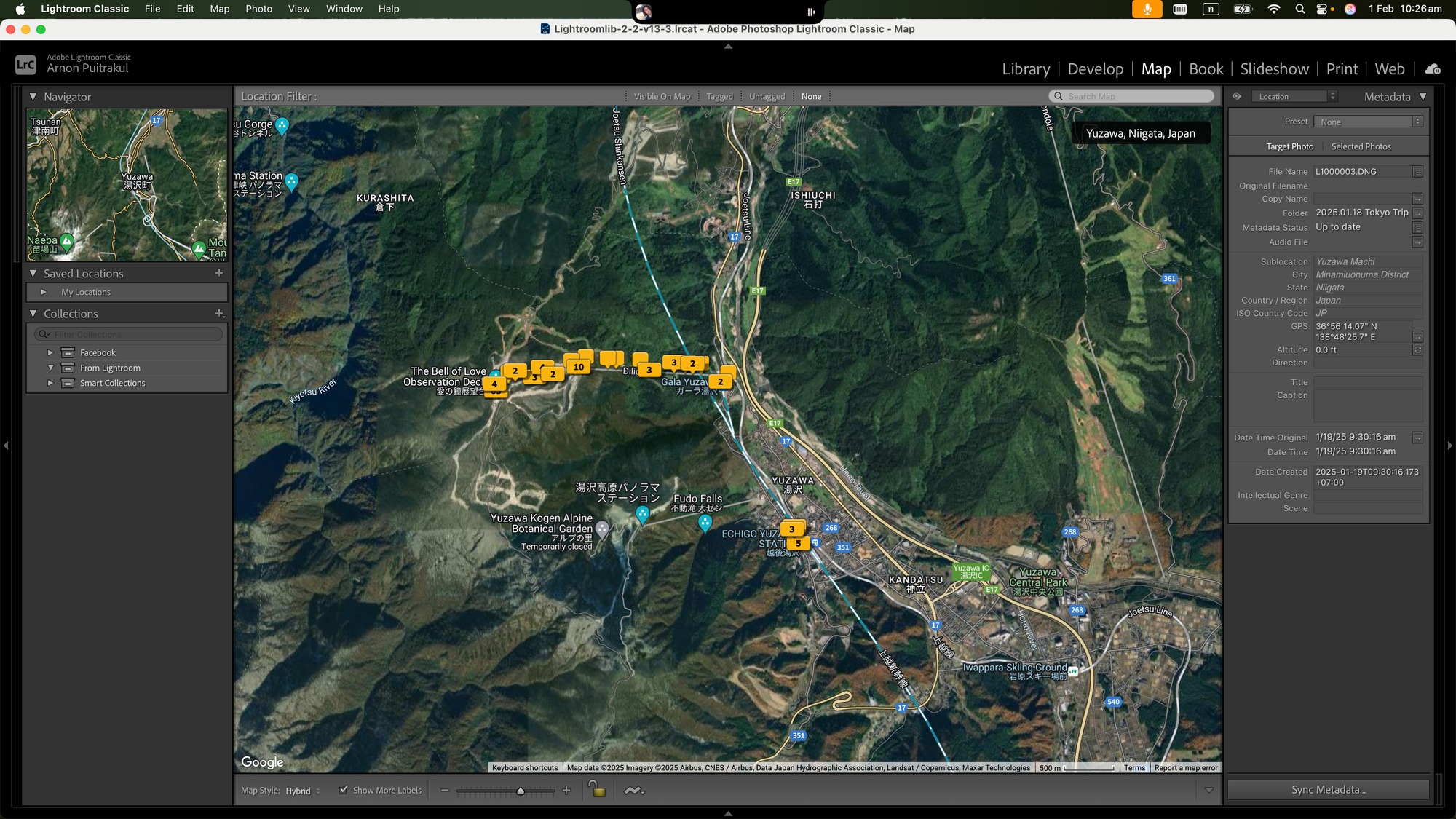Switch to Library module

click(1025, 67)
